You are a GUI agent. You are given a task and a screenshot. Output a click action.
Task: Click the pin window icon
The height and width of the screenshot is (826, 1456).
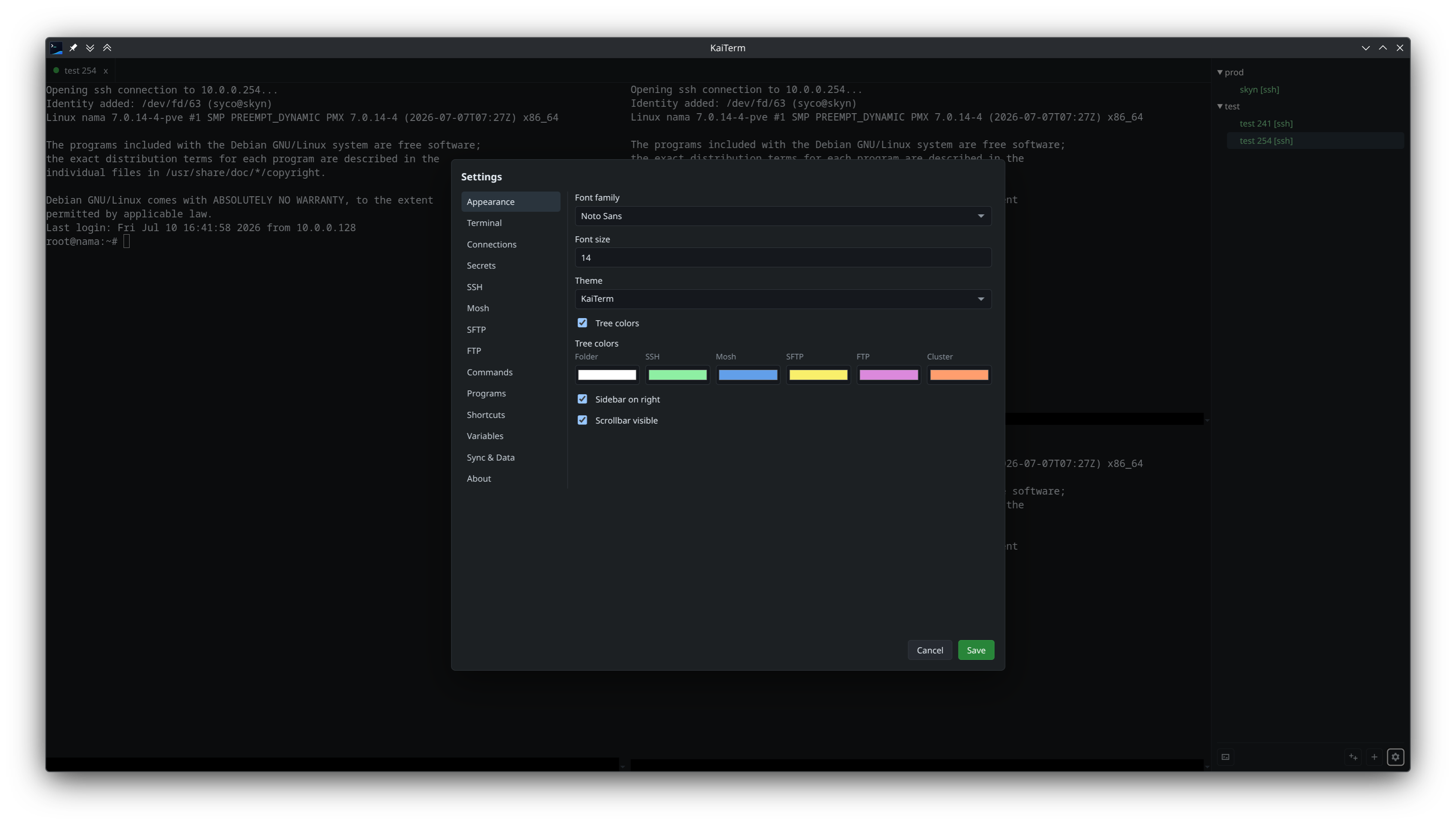(x=73, y=48)
